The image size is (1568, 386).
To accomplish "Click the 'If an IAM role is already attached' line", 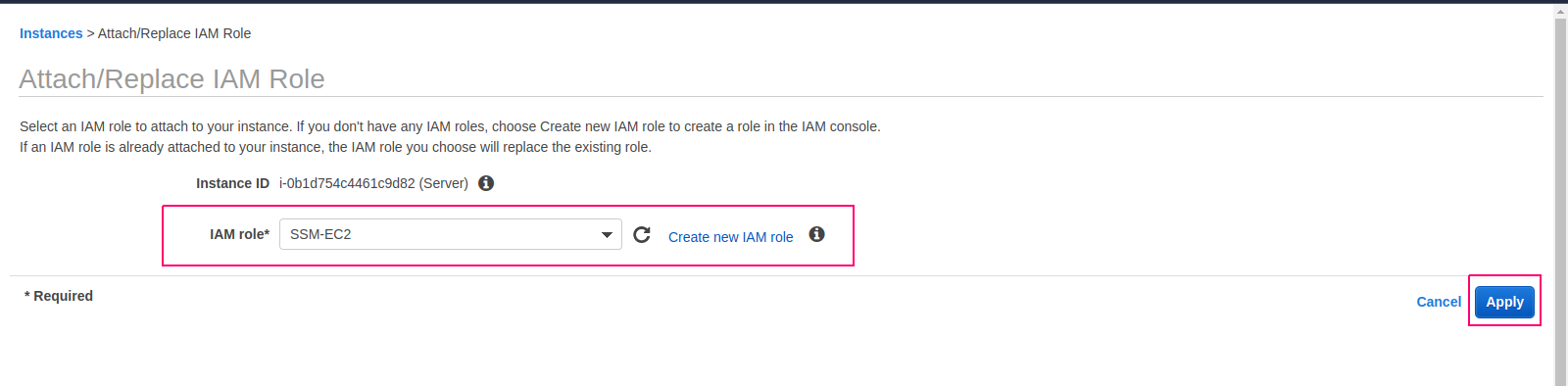I will click(x=335, y=147).
